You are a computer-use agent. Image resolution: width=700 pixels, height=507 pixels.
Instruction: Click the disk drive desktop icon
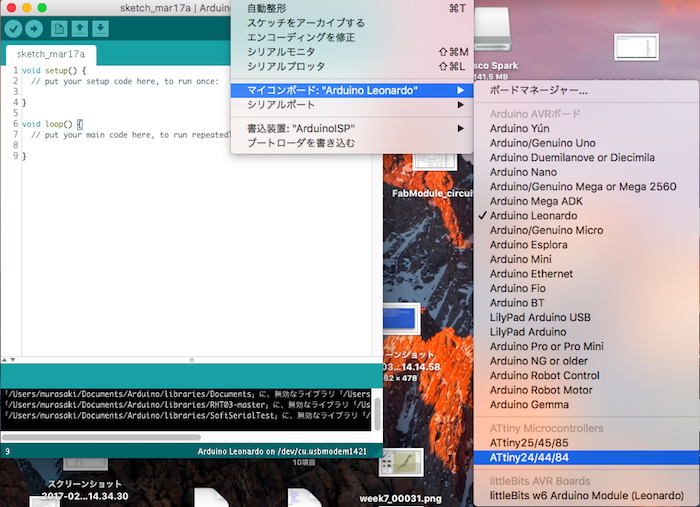tap(492, 30)
